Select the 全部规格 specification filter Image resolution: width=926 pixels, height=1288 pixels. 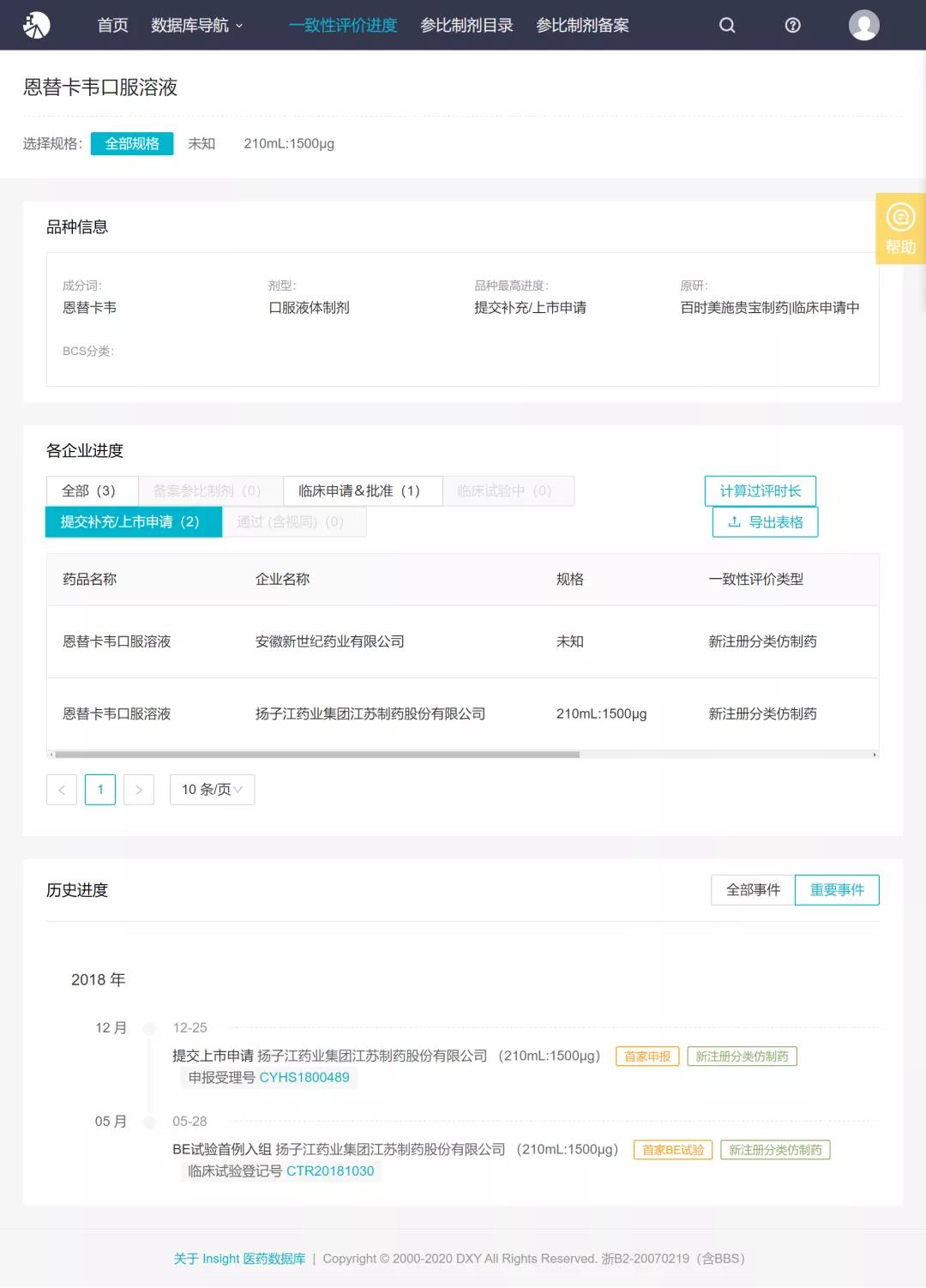[x=132, y=144]
